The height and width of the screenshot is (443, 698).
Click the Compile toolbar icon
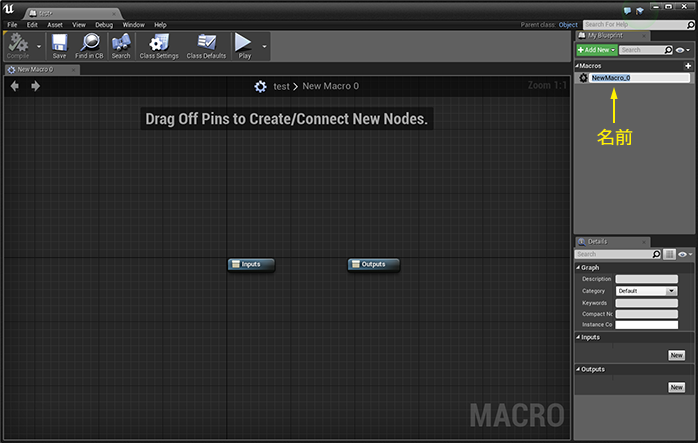point(18,46)
